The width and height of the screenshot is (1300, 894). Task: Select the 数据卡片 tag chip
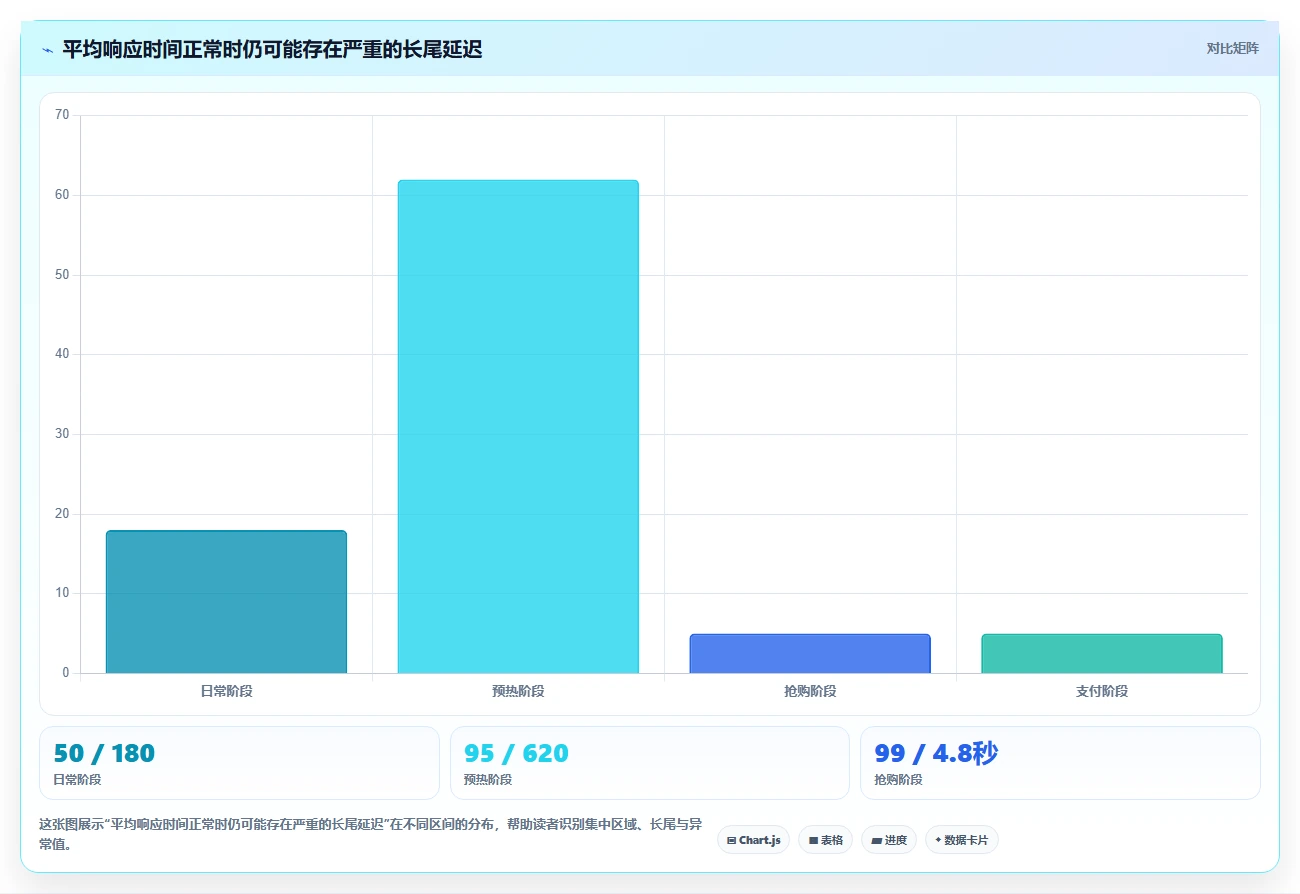[961, 840]
